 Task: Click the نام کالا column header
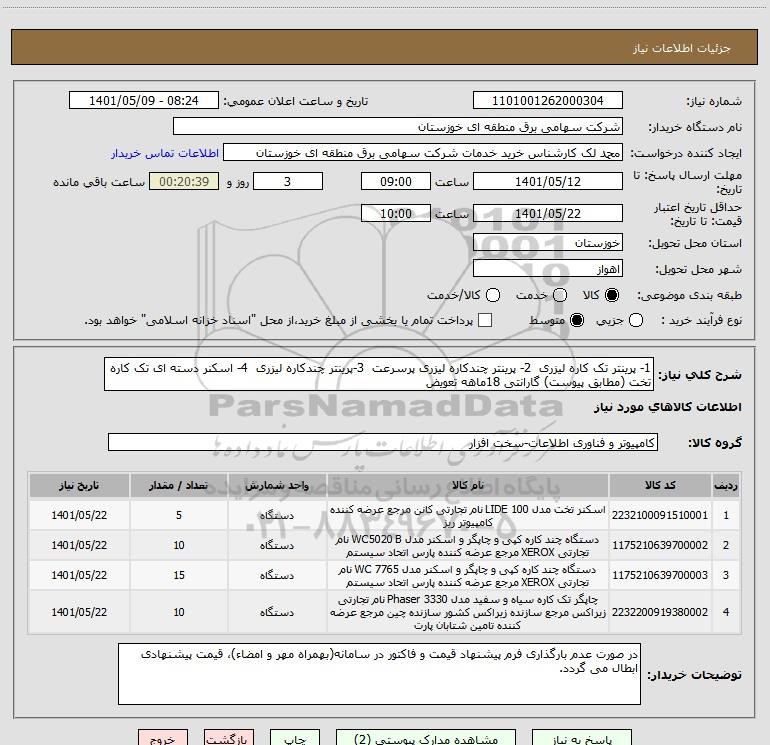coord(468,486)
